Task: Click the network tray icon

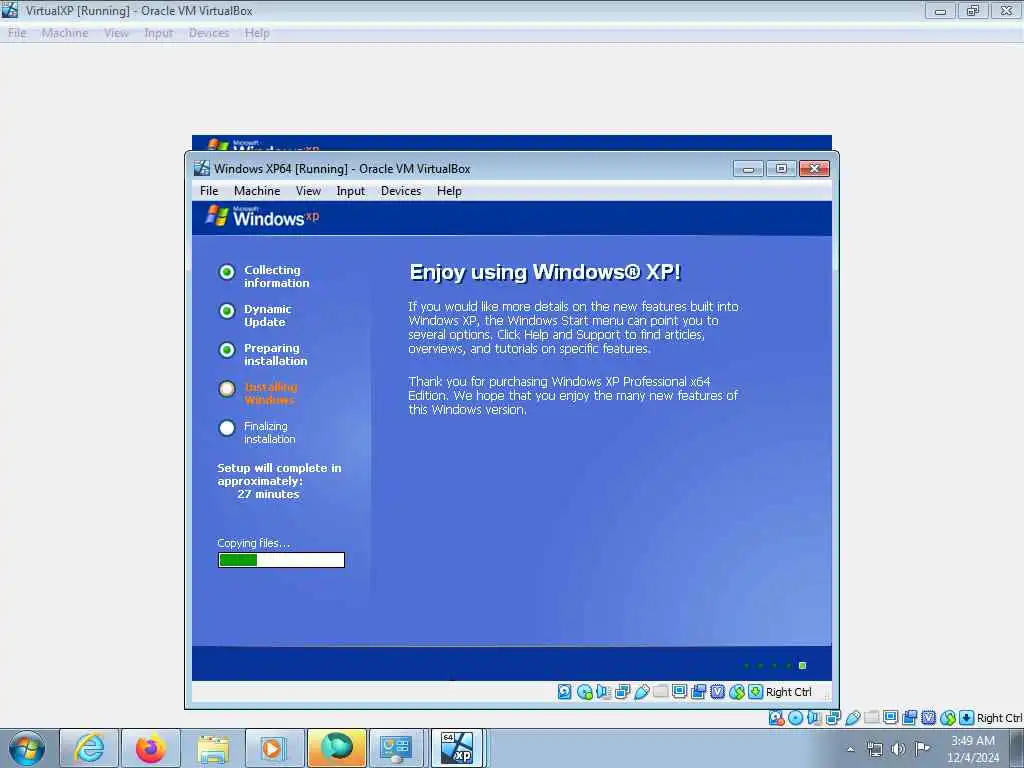Action: pyautogui.click(x=874, y=749)
